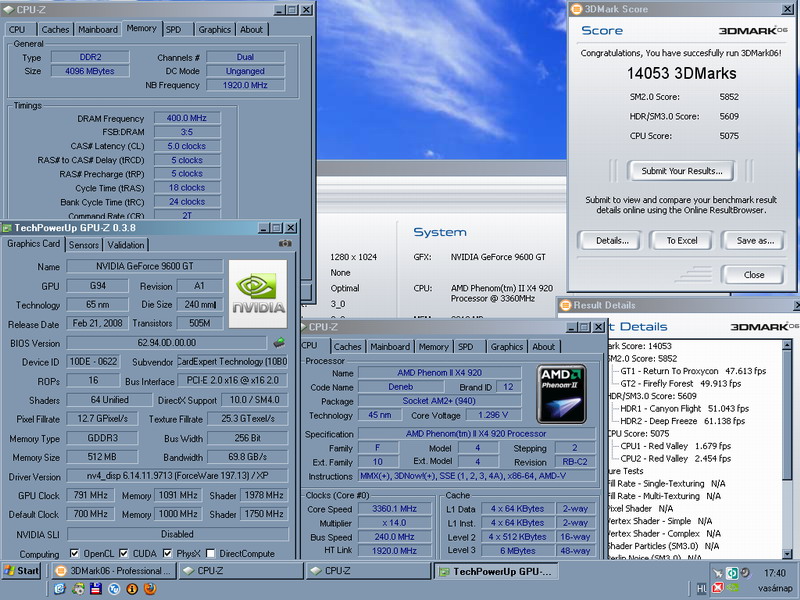
Task: Click the Save as button
Action: click(755, 240)
